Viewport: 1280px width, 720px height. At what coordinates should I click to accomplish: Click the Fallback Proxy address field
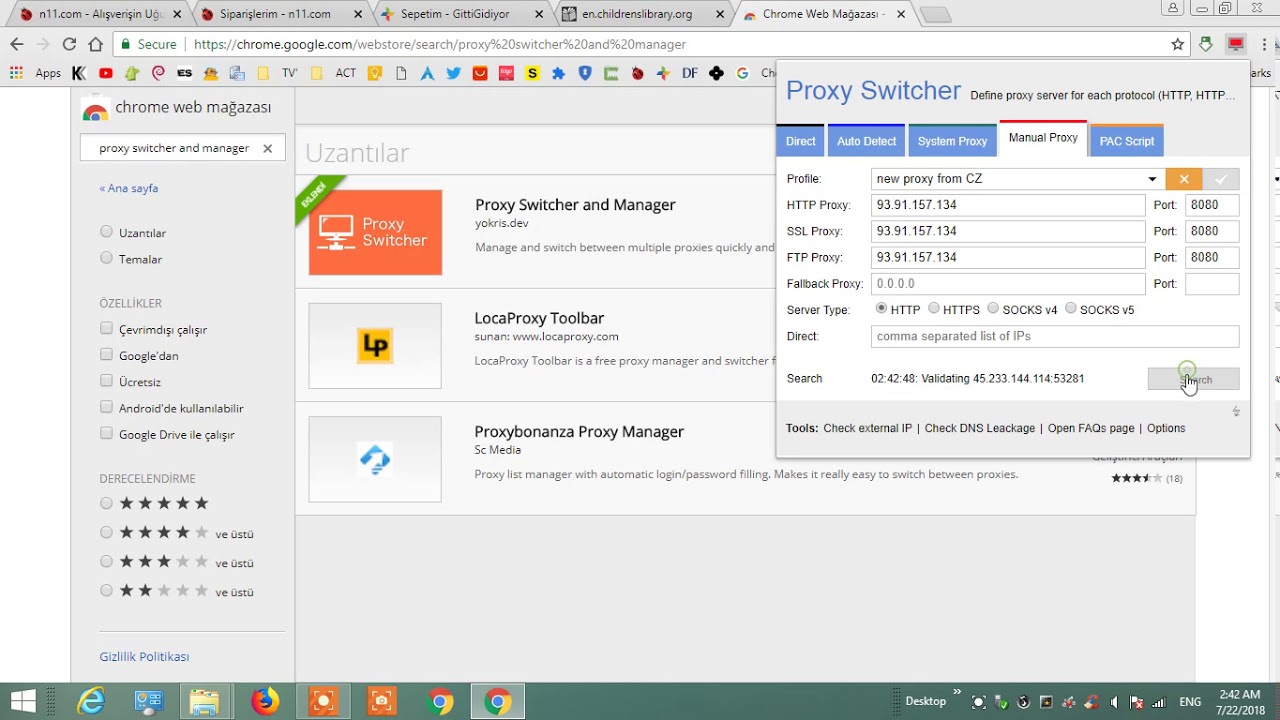[1008, 284]
